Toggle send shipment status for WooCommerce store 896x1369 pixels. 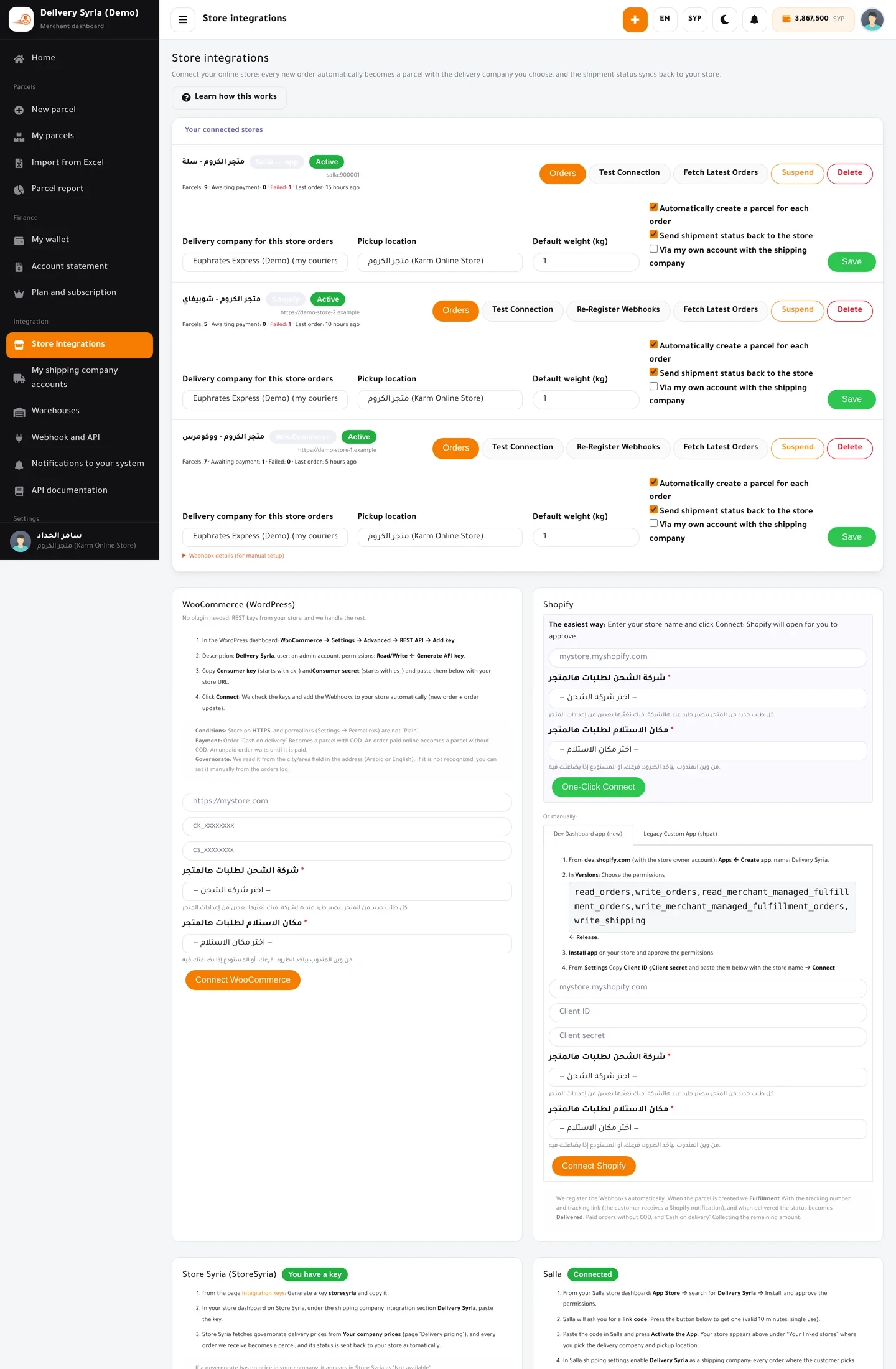coord(653,510)
